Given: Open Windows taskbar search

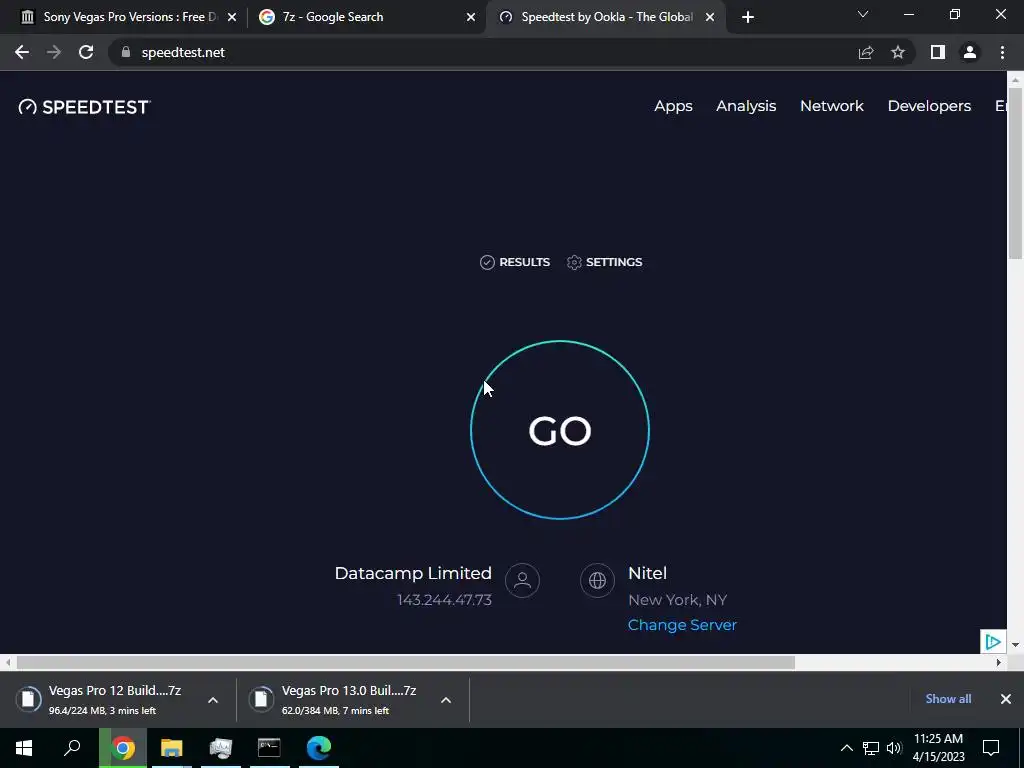Looking at the screenshot, I should [x=72, y=748].
